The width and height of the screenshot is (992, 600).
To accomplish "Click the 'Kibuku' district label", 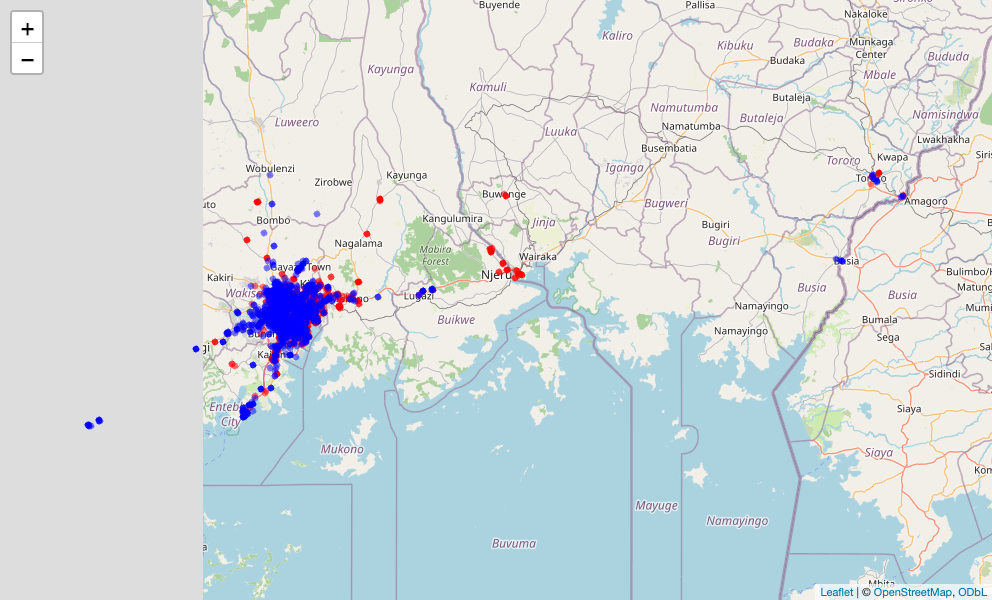I will (x=735, y=45).
